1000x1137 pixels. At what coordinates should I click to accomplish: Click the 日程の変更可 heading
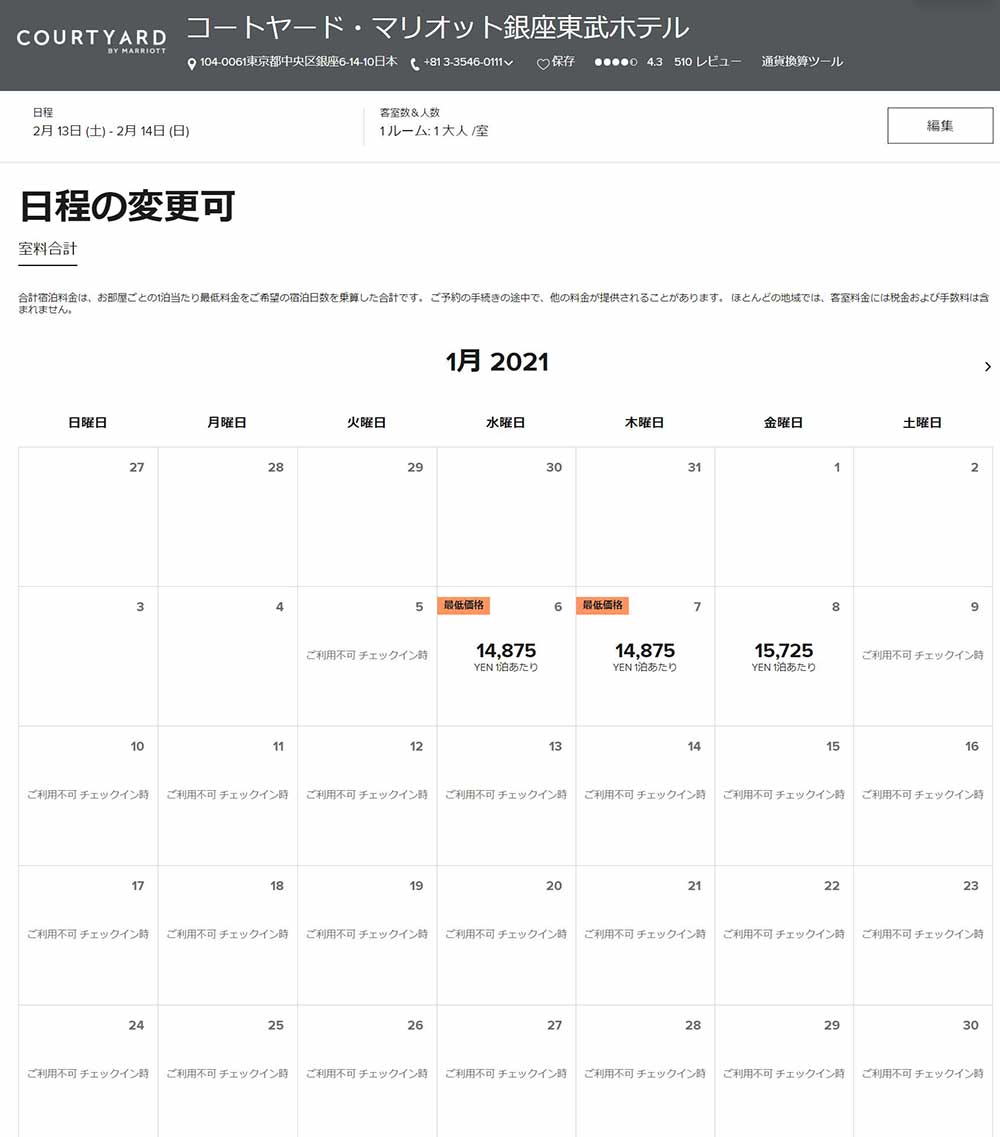point(127,206)
